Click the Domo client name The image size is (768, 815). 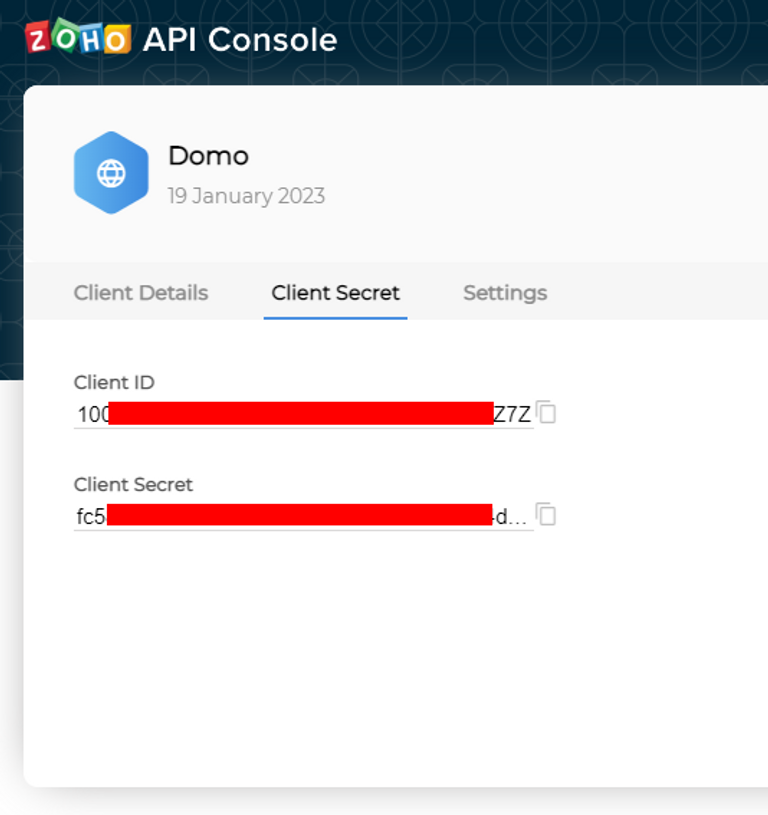click(x=208, y=156)
